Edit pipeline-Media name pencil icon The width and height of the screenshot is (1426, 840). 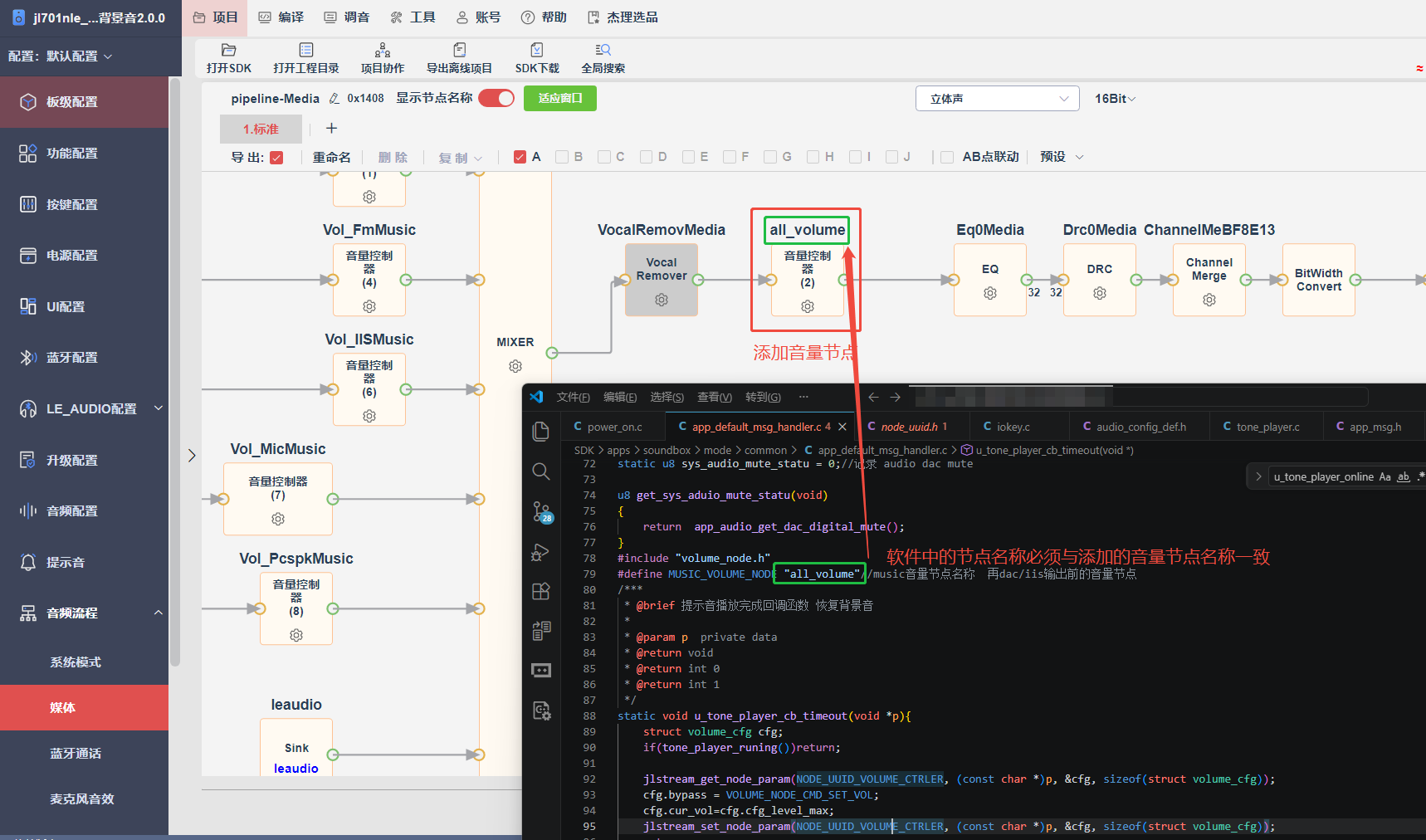tap(334, 99)
